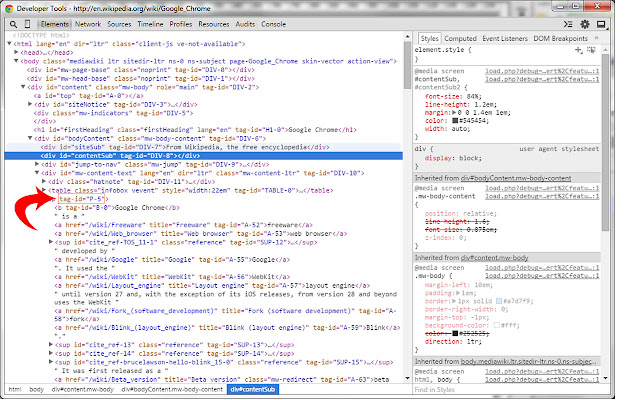Select the Styles sidebar tab
Image resolution: width=640 pixels, height=400 pixels.
click(429, 38)
